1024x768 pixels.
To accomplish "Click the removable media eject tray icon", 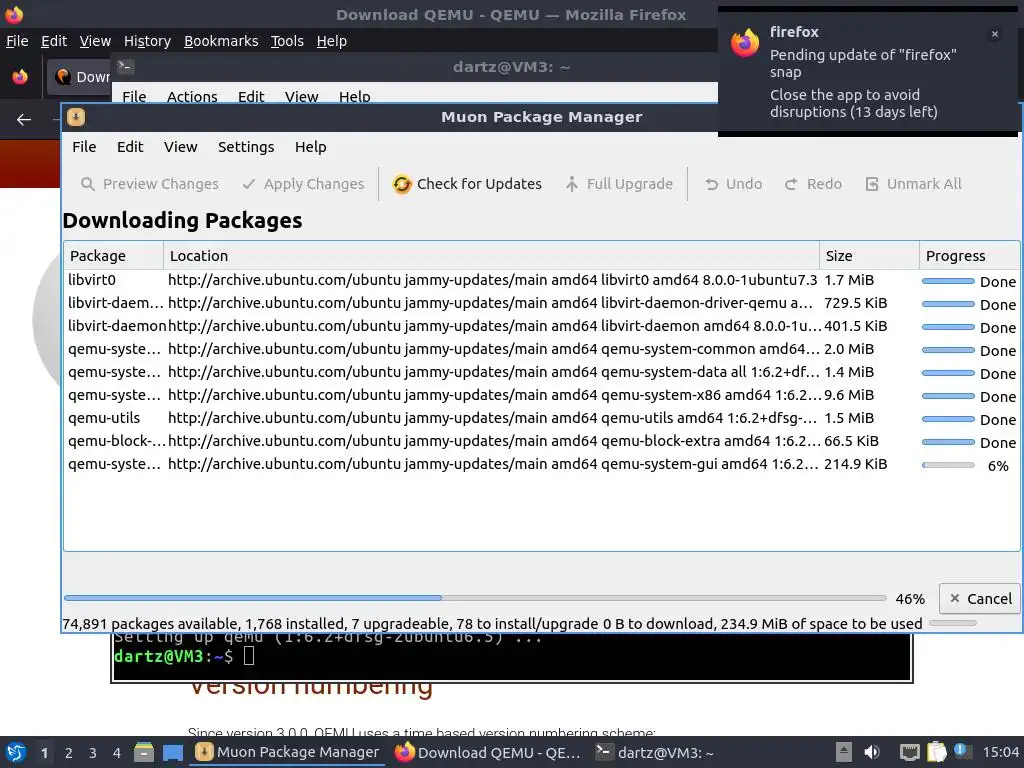I will pos(844,752).
